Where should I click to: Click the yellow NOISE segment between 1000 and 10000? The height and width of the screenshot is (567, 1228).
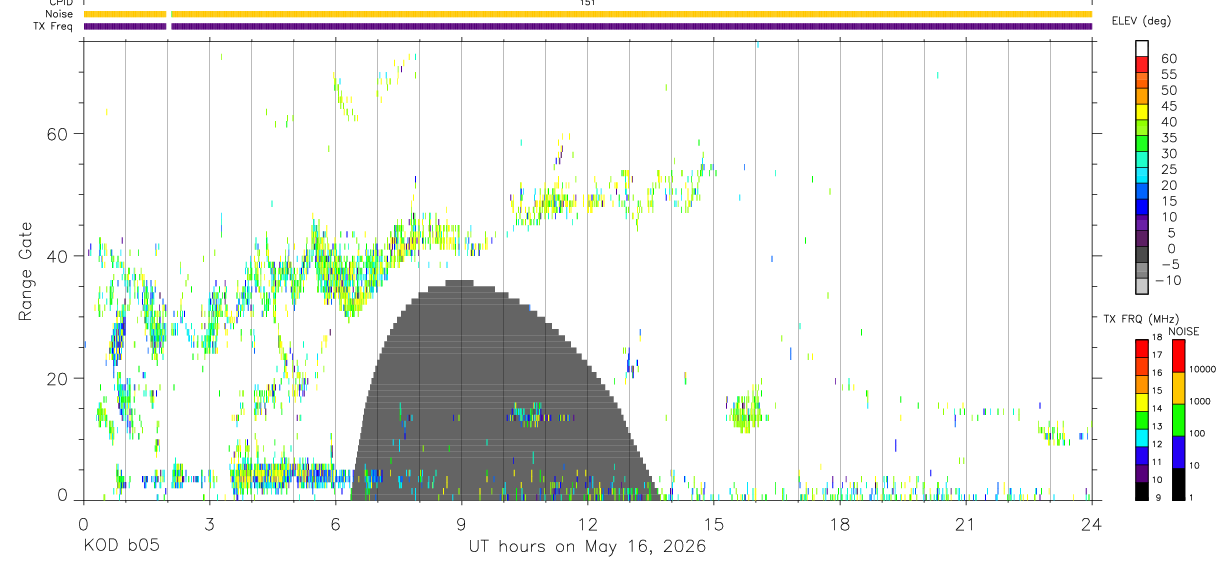[x=1179, y=387]
